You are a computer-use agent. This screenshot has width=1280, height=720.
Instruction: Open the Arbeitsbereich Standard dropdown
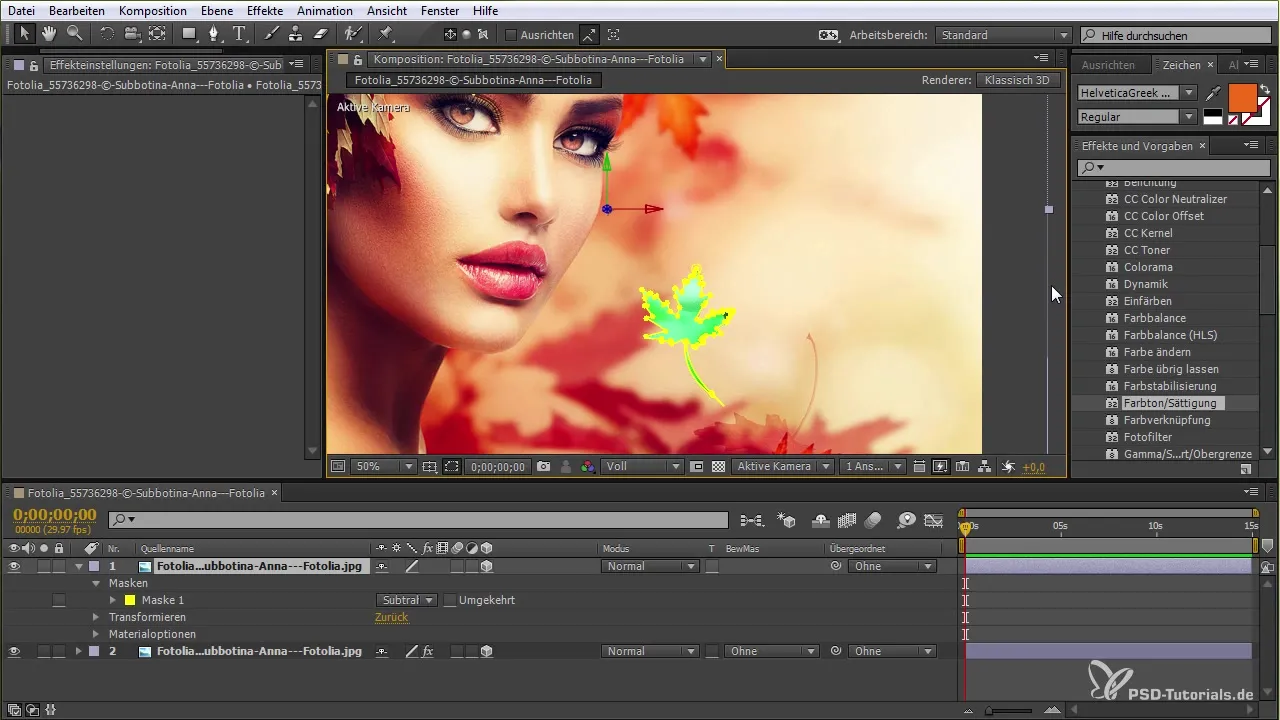pos(1003,35)
